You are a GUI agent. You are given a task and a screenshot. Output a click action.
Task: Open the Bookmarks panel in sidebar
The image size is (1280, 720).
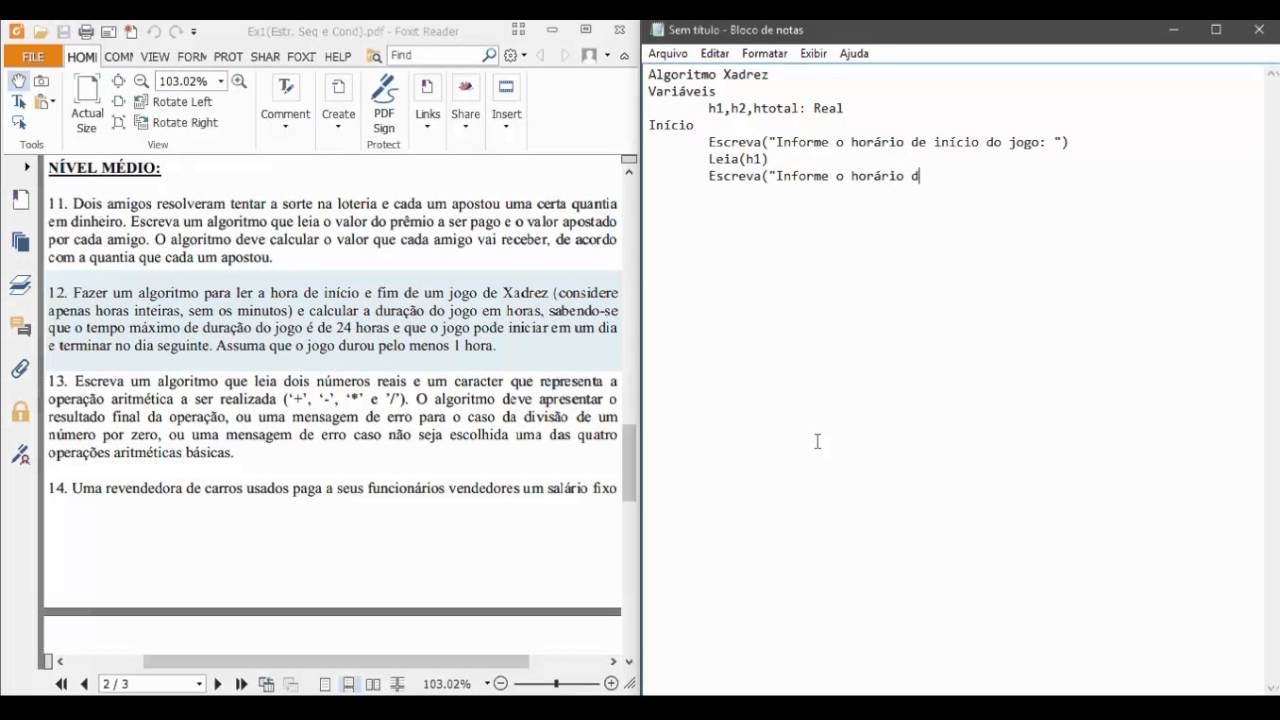pos(20,199)
